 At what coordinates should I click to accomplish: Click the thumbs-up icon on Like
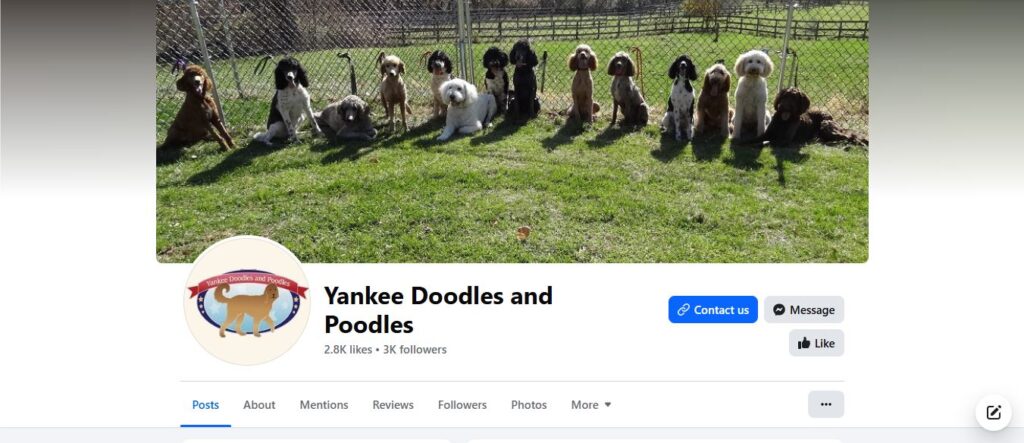click(x=804, y=343)
